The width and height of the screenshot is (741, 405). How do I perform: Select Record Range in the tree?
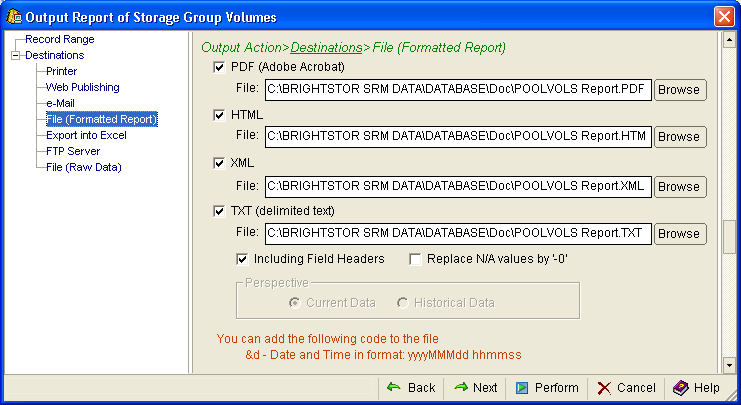[60, 39]
